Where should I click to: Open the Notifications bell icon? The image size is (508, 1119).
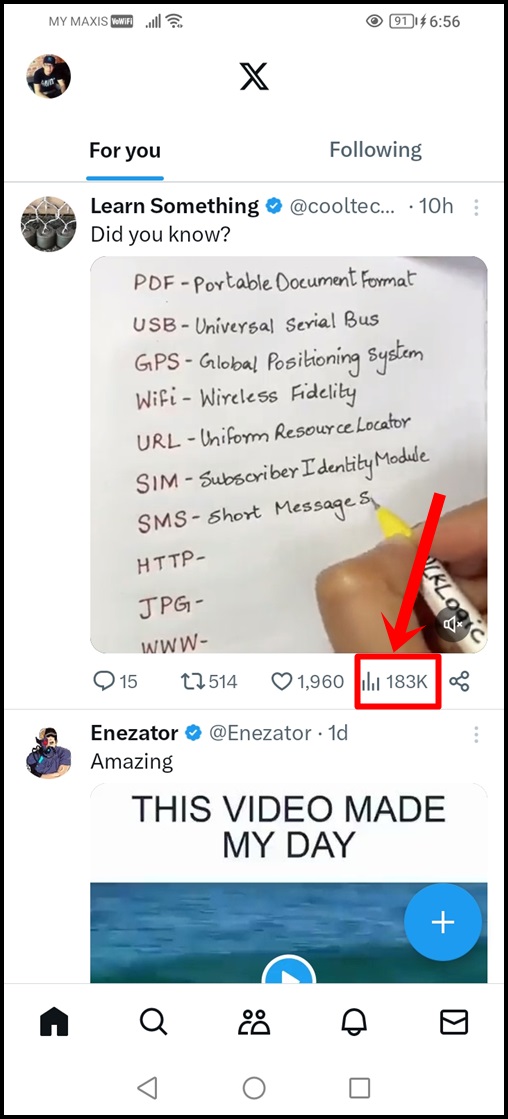point(355,1022)
